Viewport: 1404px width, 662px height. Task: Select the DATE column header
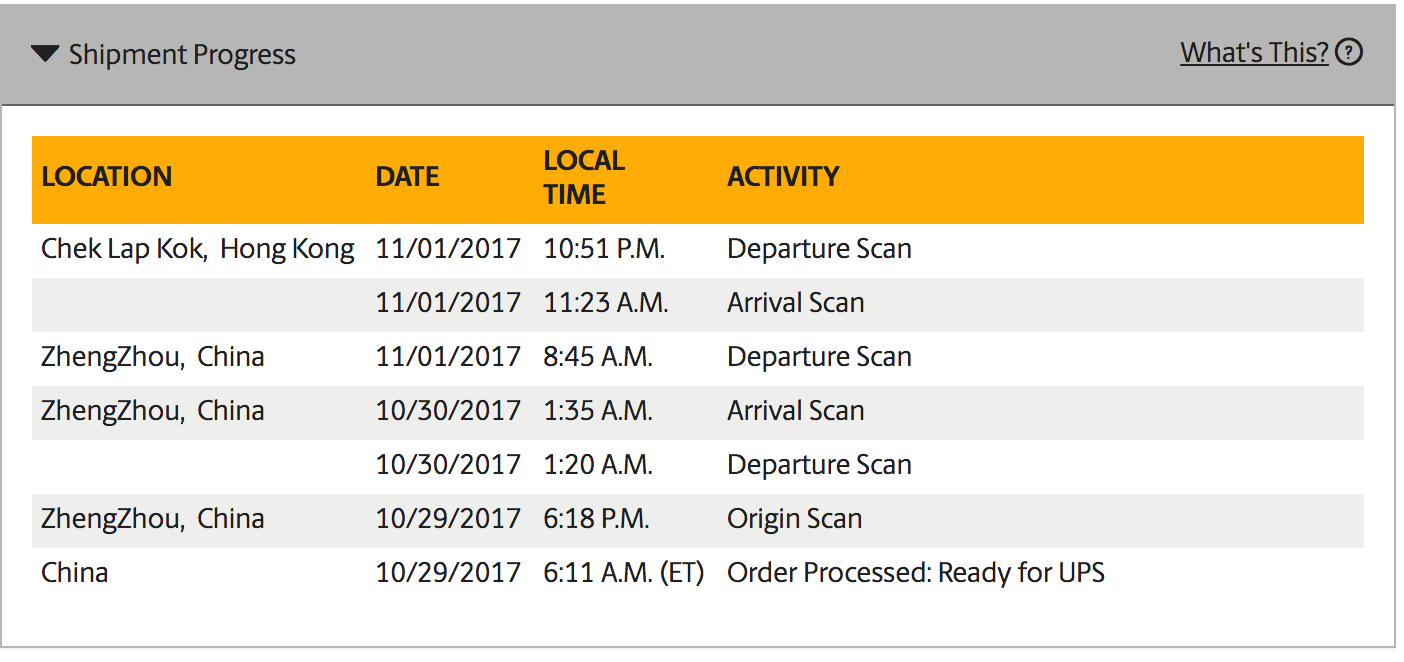[x=408, y=177]
